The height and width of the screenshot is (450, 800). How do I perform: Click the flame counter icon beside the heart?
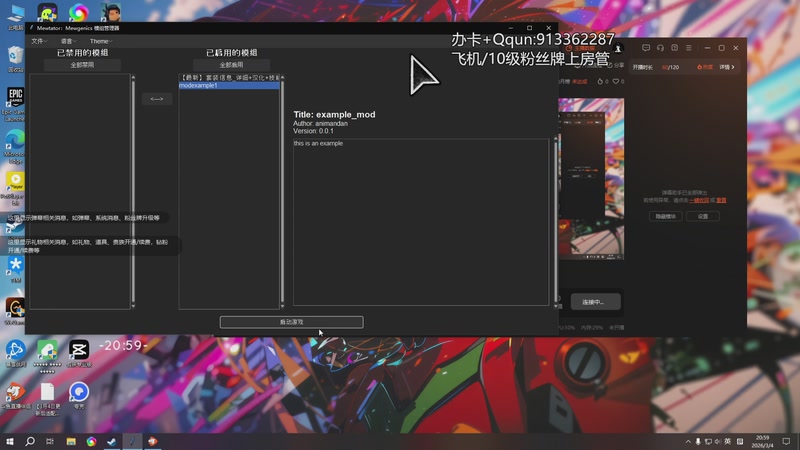pyautogui.click(x=600, y=82)
